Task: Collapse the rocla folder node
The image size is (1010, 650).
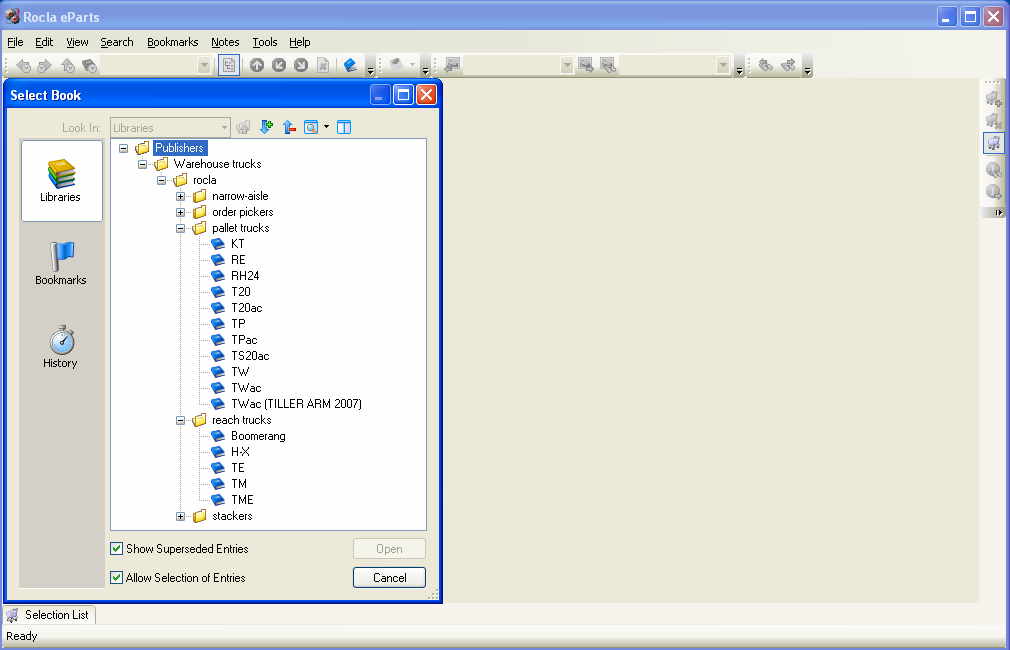Action: click(162, 180)
